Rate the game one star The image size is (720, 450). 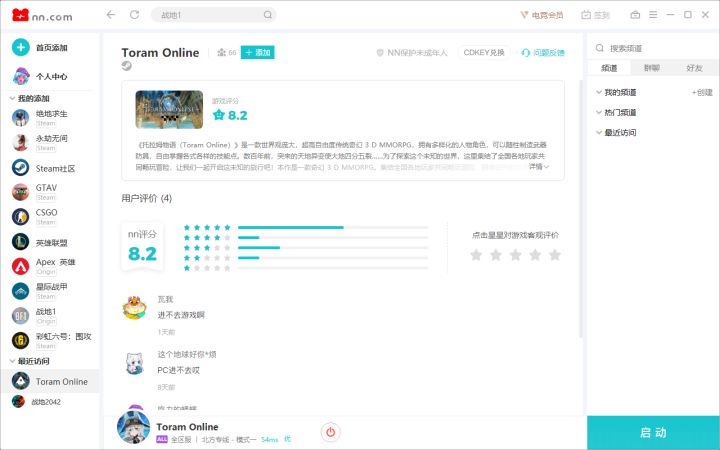pyautogui.click(x=476, y=254)
